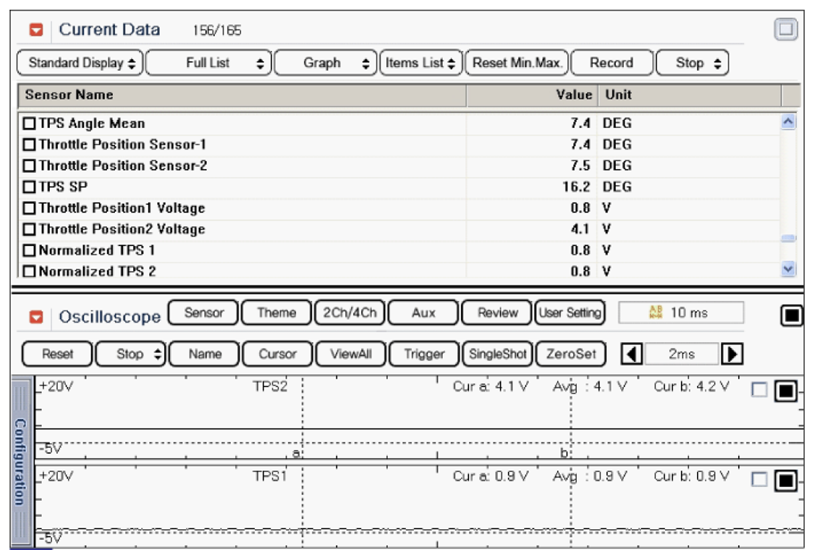814x559 pixels.
Task: Click the maximize icon of Current Data panel
Action: [786, 30]
